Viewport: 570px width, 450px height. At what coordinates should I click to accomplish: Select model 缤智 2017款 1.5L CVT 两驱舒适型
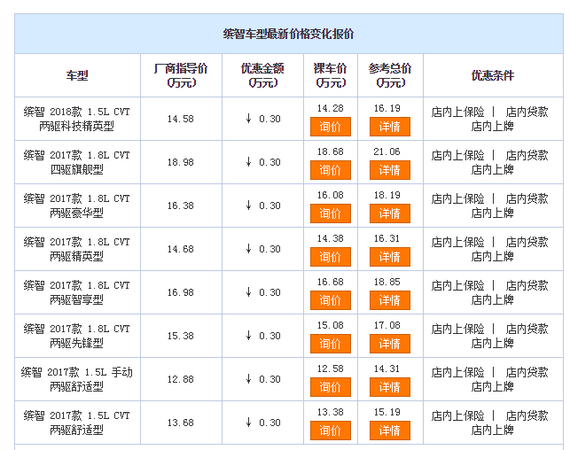77,423
